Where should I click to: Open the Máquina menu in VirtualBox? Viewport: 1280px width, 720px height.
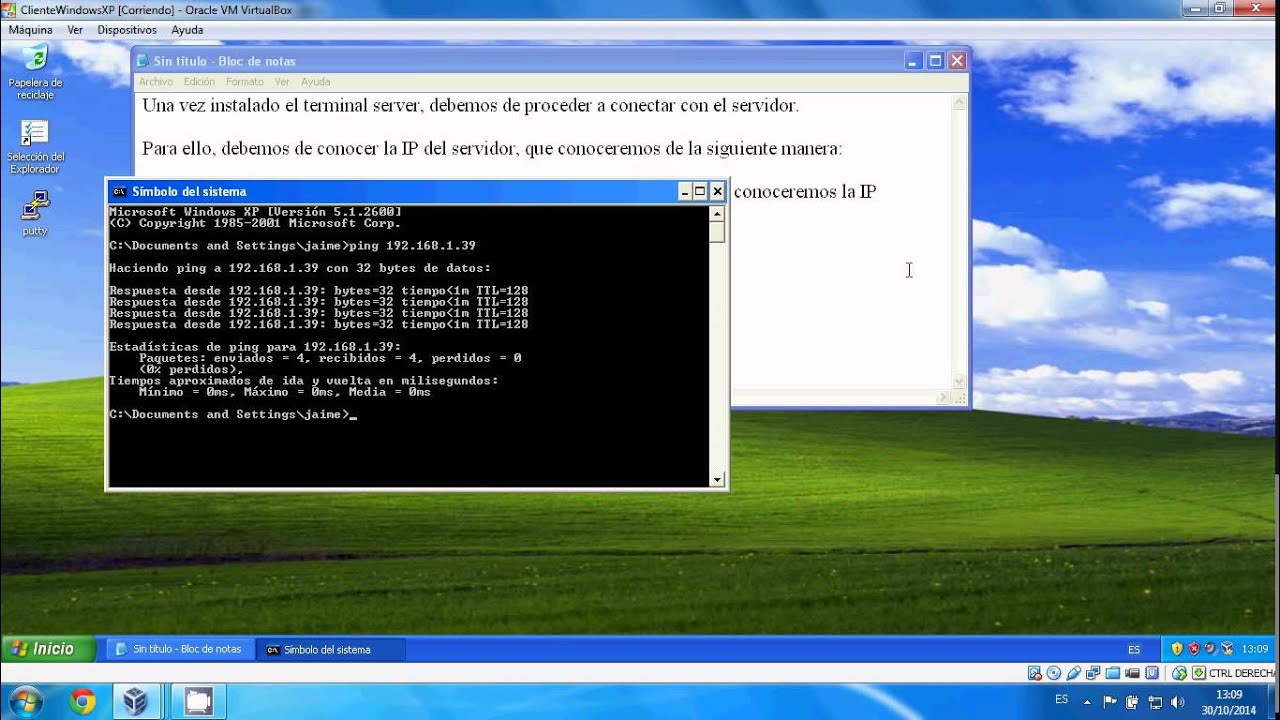point(30,30)
